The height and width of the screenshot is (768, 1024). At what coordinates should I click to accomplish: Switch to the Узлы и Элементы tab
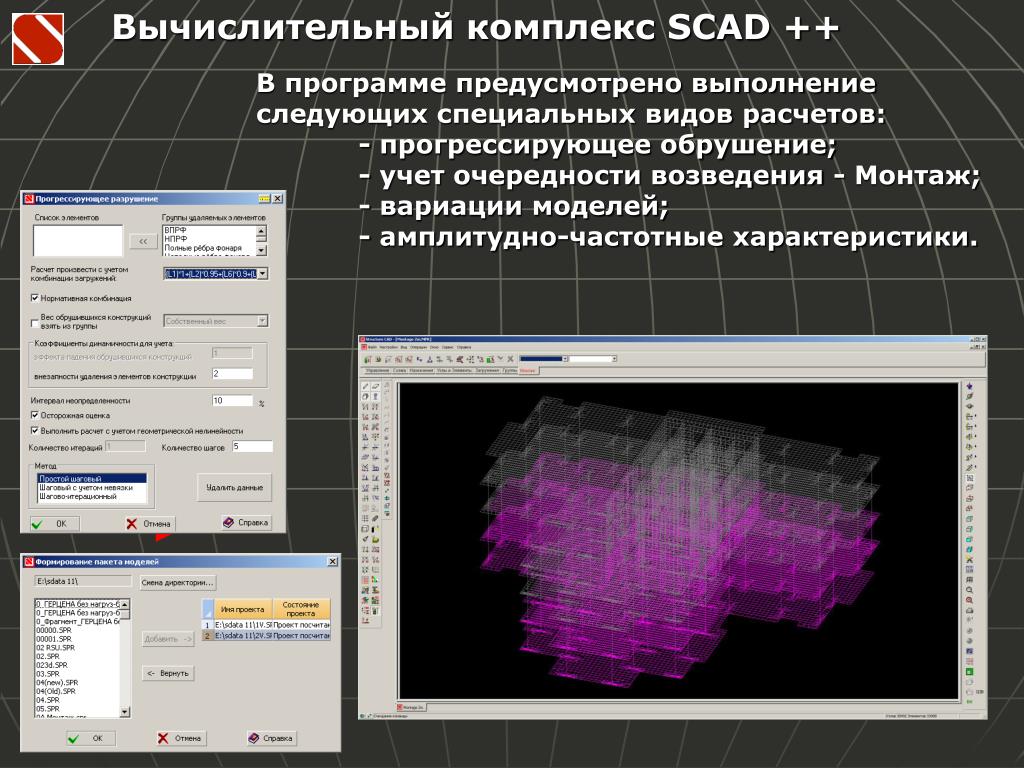454,370
